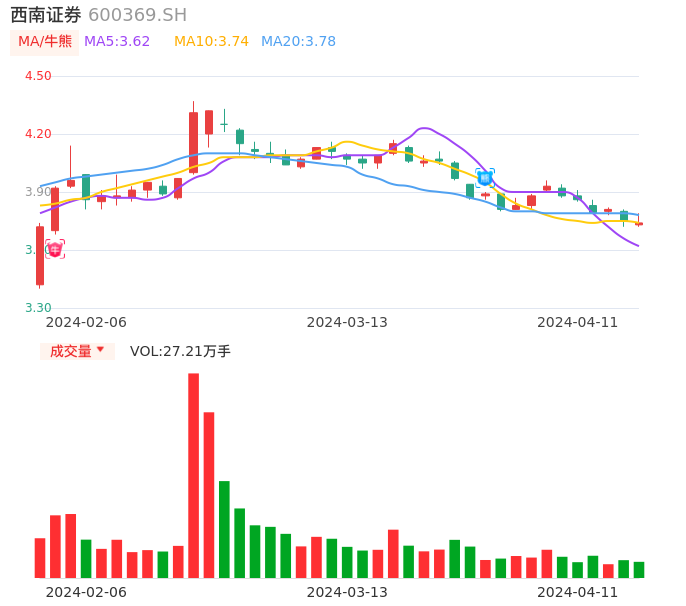This screenshot has width=686, height=606.
Task: Click the 2024-03-13 date on price chart
Action: coord(347,322)
